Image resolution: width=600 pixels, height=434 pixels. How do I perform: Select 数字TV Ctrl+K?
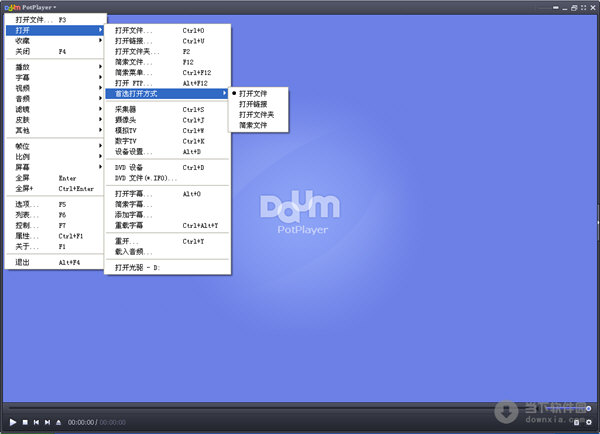point(167,141)
